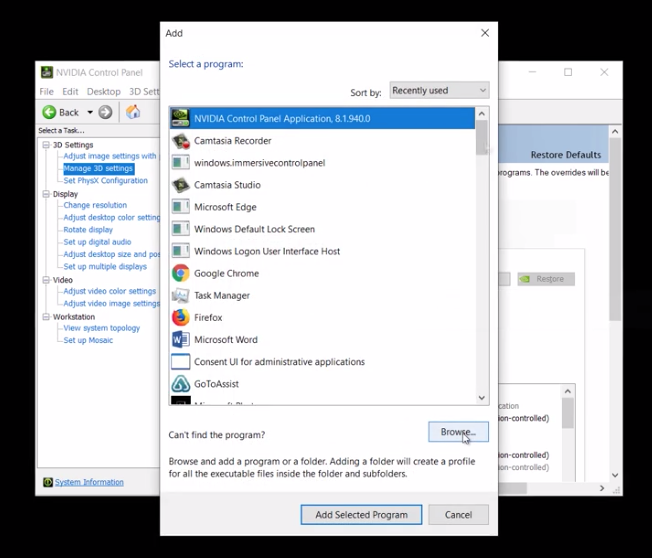Select Task Manager in program list
The height and width of the screenshot is (558, 652).
tap(322, 295)
